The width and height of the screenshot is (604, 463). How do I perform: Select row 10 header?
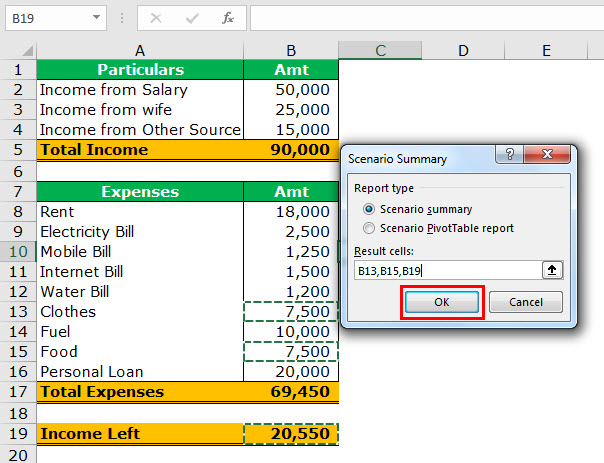(18, 252)
